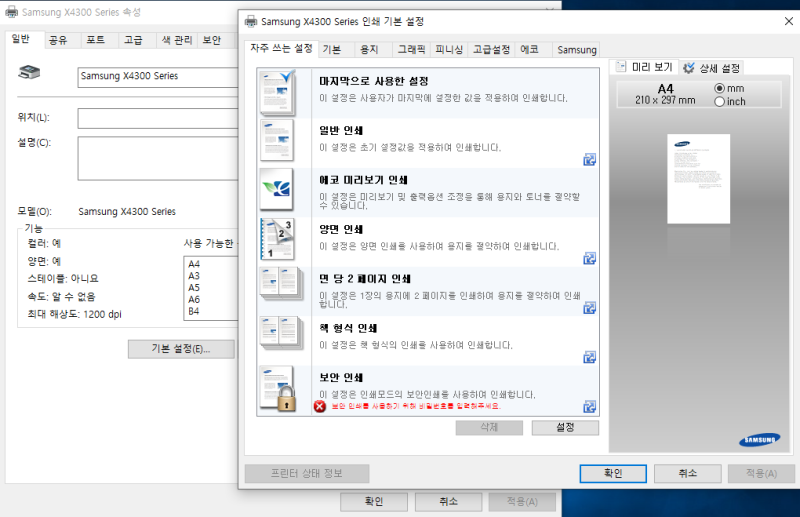
Task: Click shortcut icon on 양면 인쇄 row
Action: 589,259
